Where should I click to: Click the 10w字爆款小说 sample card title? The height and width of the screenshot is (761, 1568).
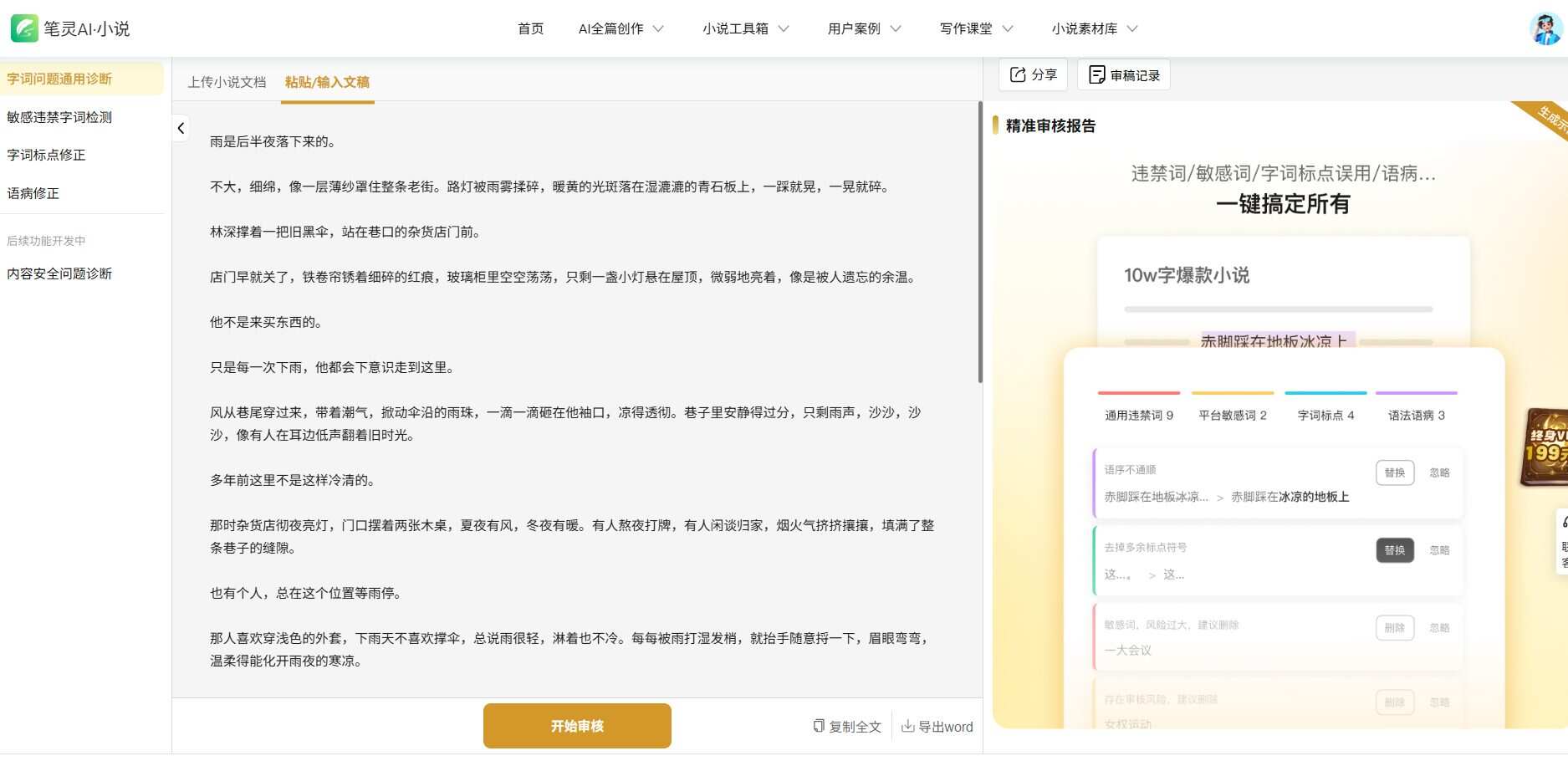(1187, 275)
